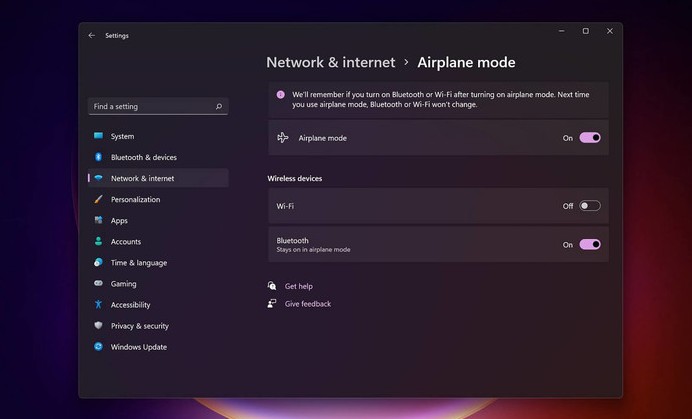Viewport: 692px width, 419px height.
Task: Click the search magnifier icon
Action: [x=219, y=106]
